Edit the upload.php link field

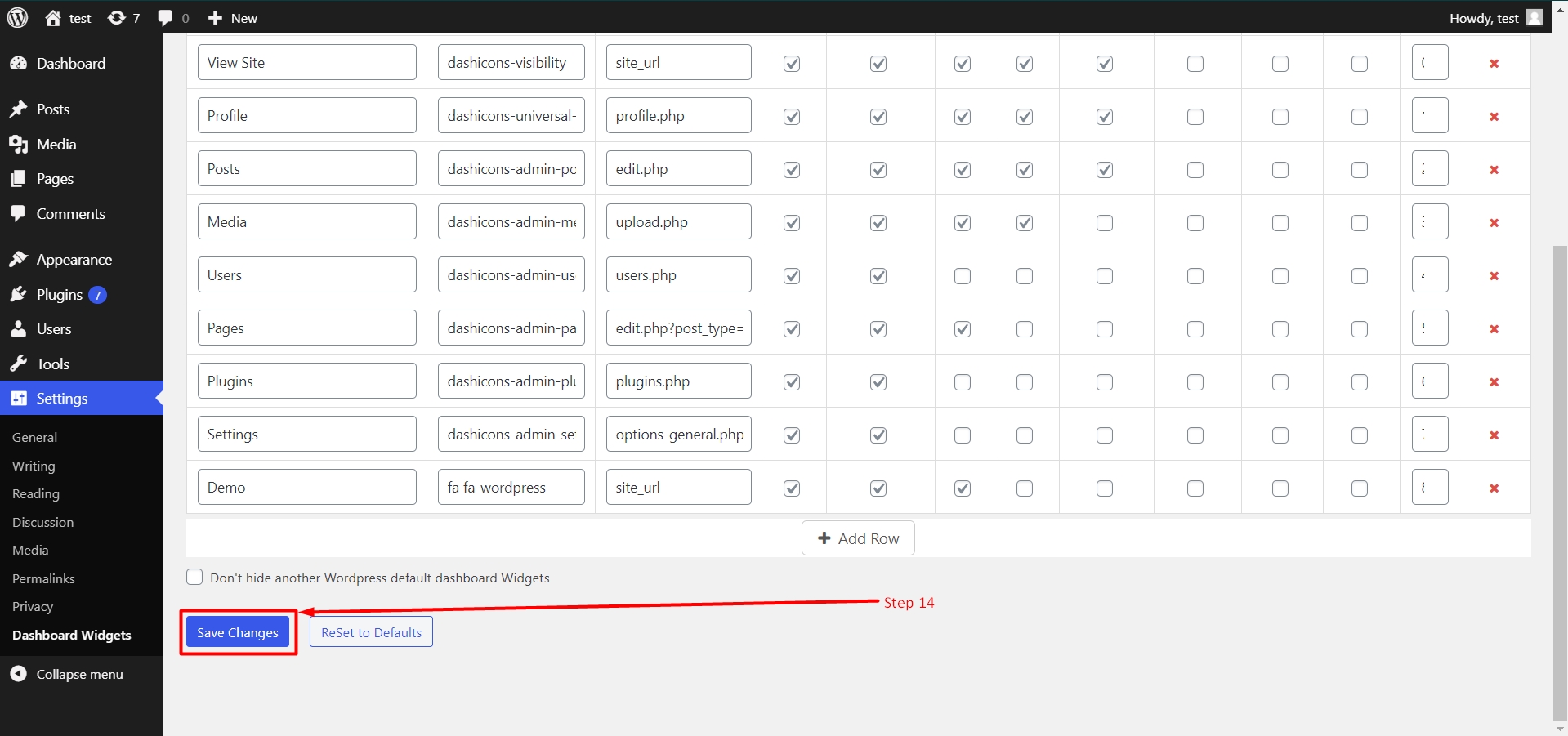pos(679,221)
